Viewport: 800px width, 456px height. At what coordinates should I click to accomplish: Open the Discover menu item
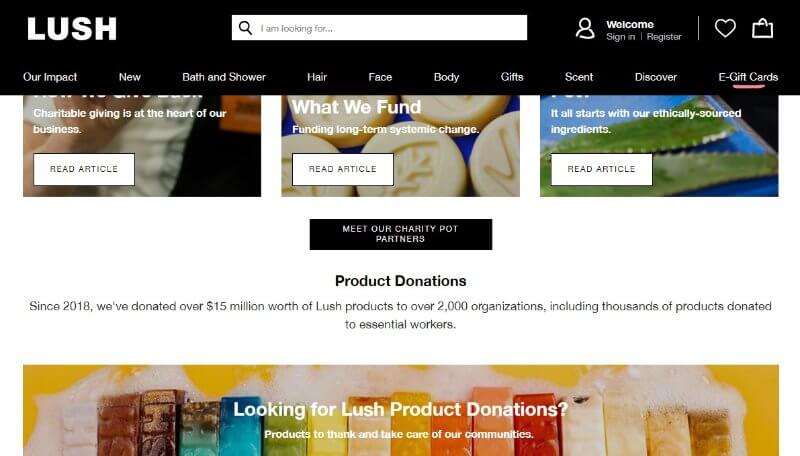[x=656, y=77]
